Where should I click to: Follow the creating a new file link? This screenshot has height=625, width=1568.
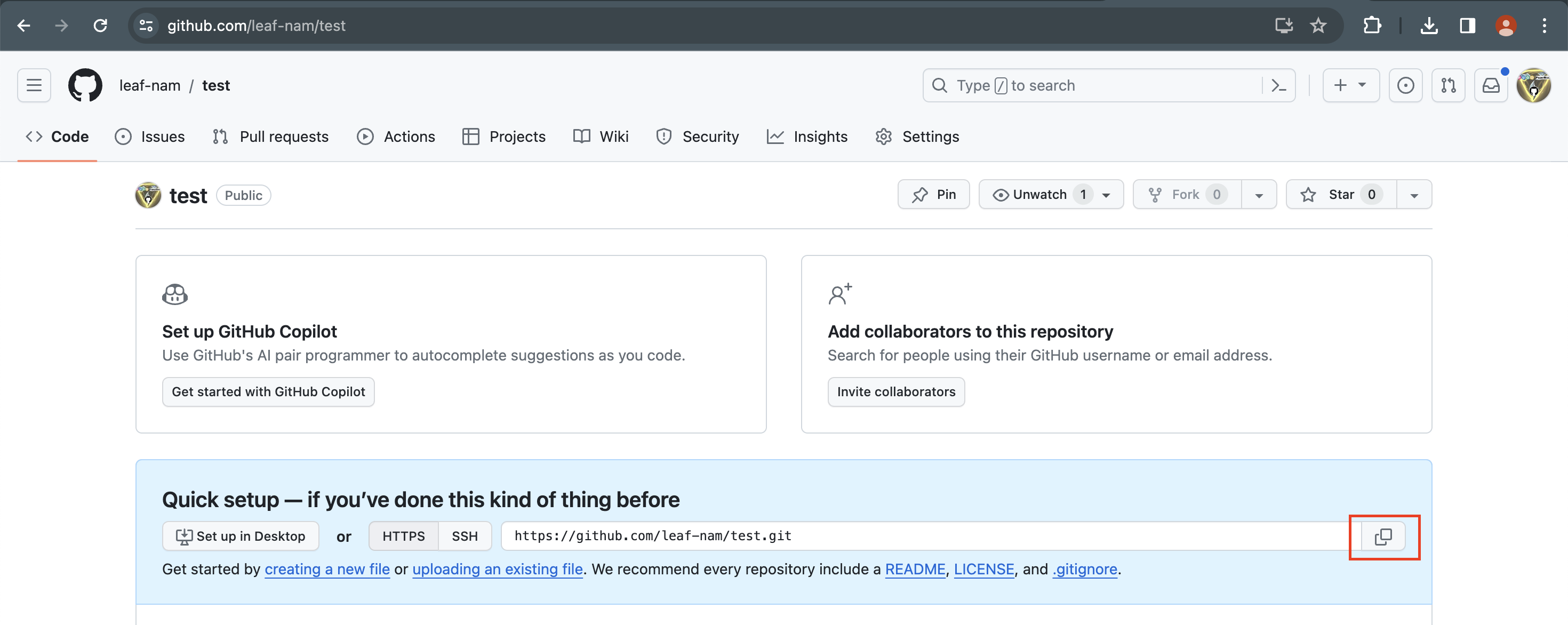327,570
